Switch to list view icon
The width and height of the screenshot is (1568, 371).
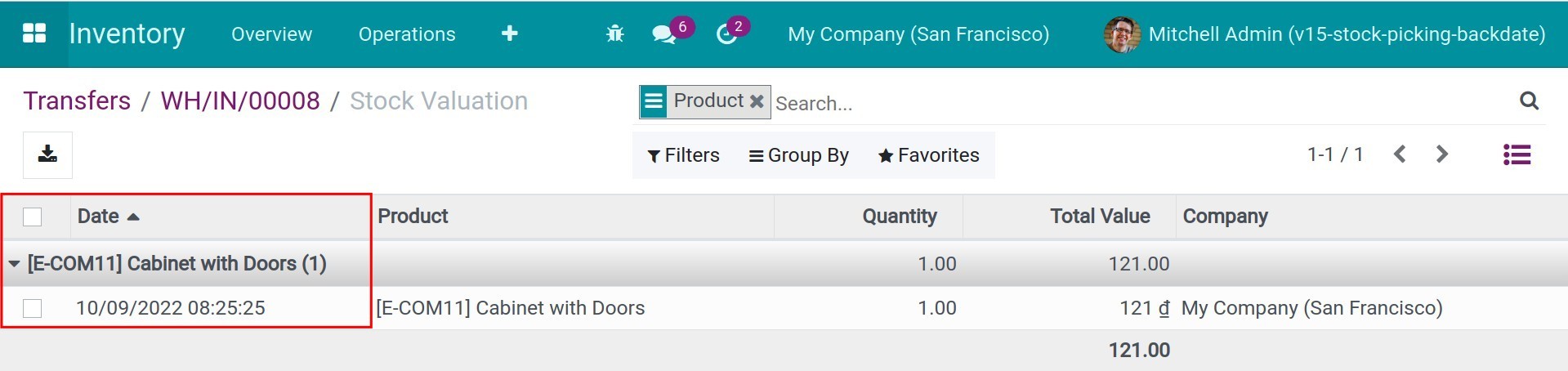1517,154
